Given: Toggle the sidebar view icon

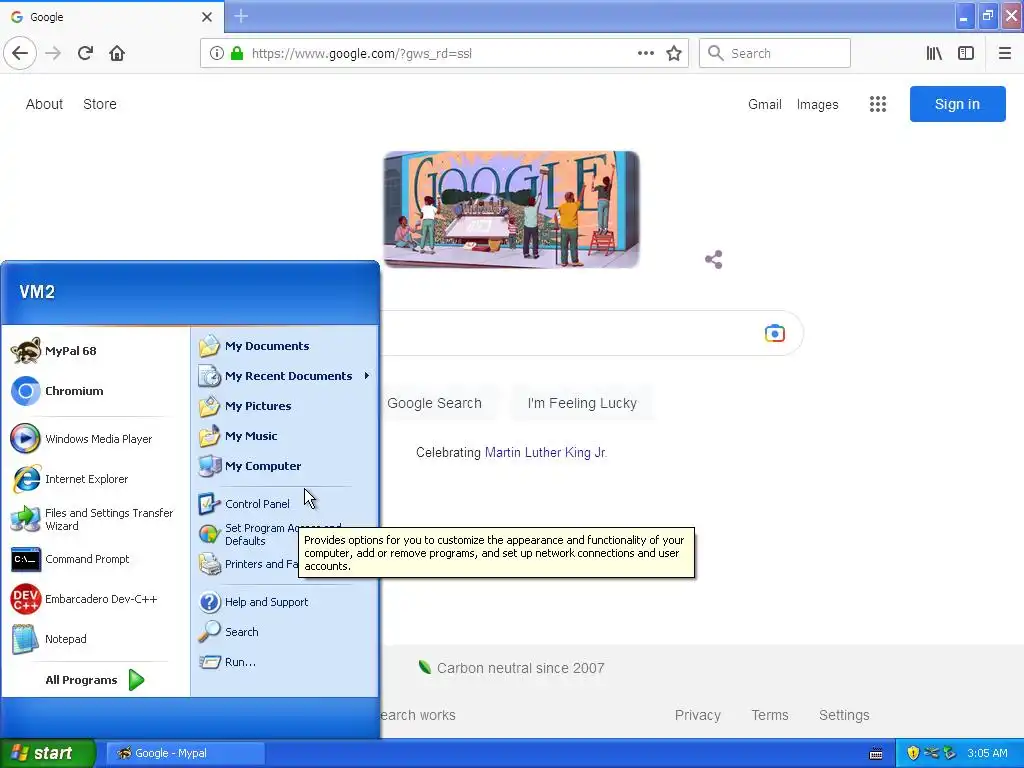Looking at the screenshot, I should click(966, 53).
